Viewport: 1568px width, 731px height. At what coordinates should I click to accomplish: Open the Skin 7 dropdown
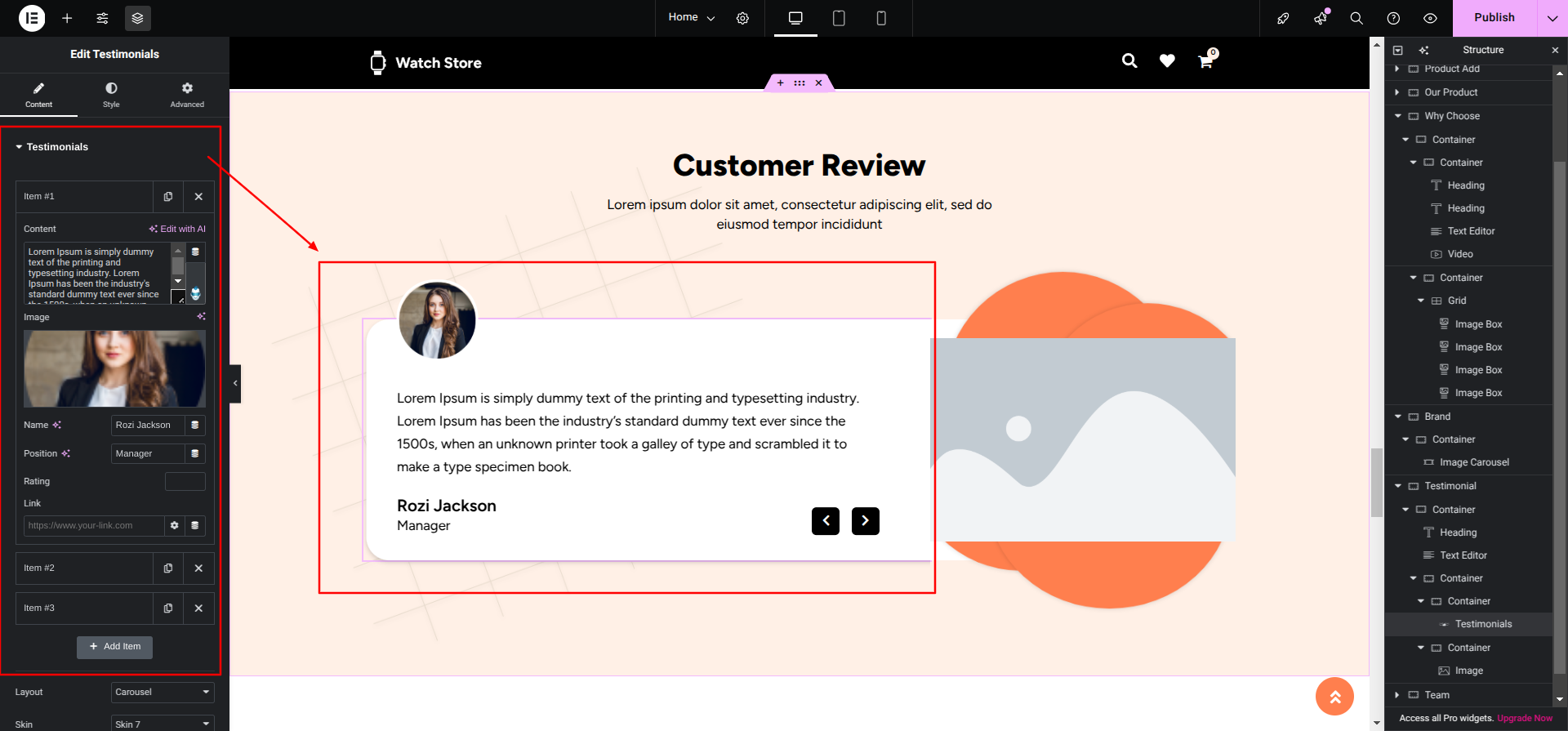(163, 724)
